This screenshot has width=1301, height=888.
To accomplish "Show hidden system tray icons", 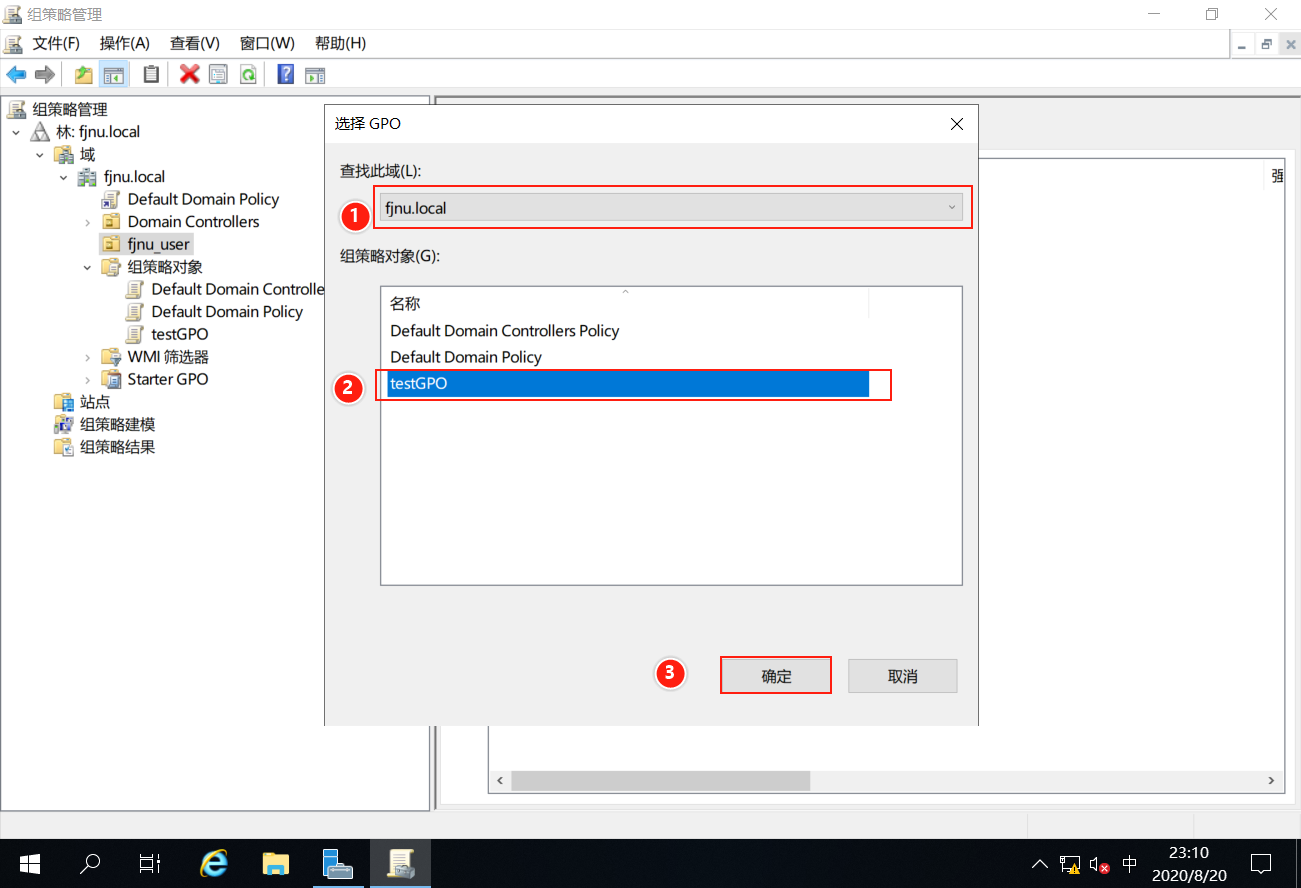I will coord(1040,863).
